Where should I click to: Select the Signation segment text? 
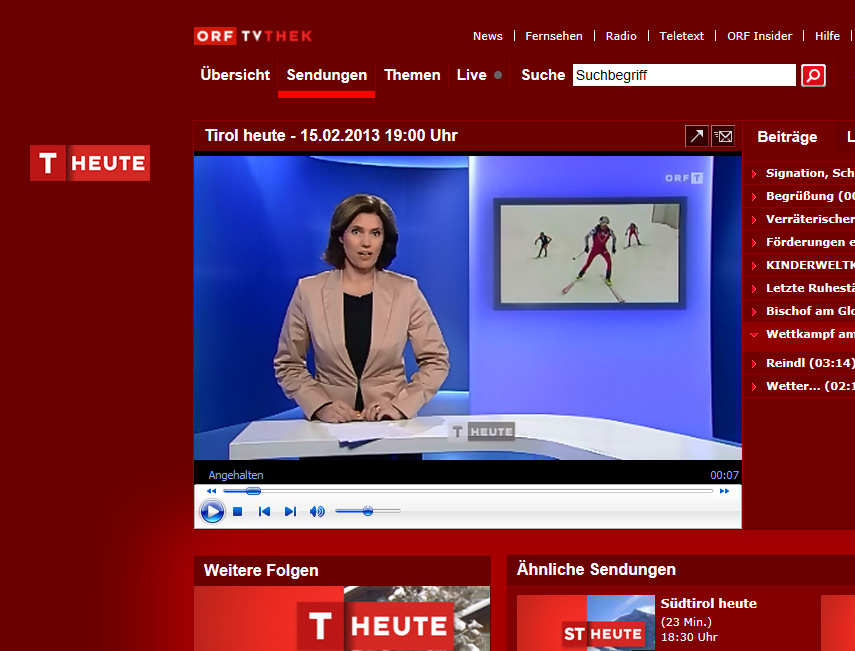(x=810, y=173)
